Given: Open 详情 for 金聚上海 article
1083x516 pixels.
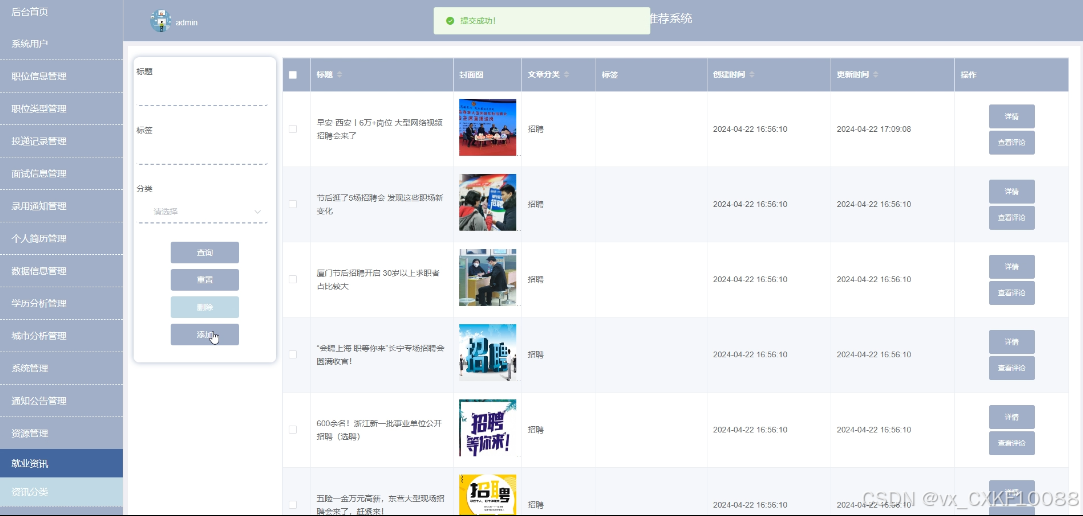Looking at the screenshot, I should [1011, 342].
